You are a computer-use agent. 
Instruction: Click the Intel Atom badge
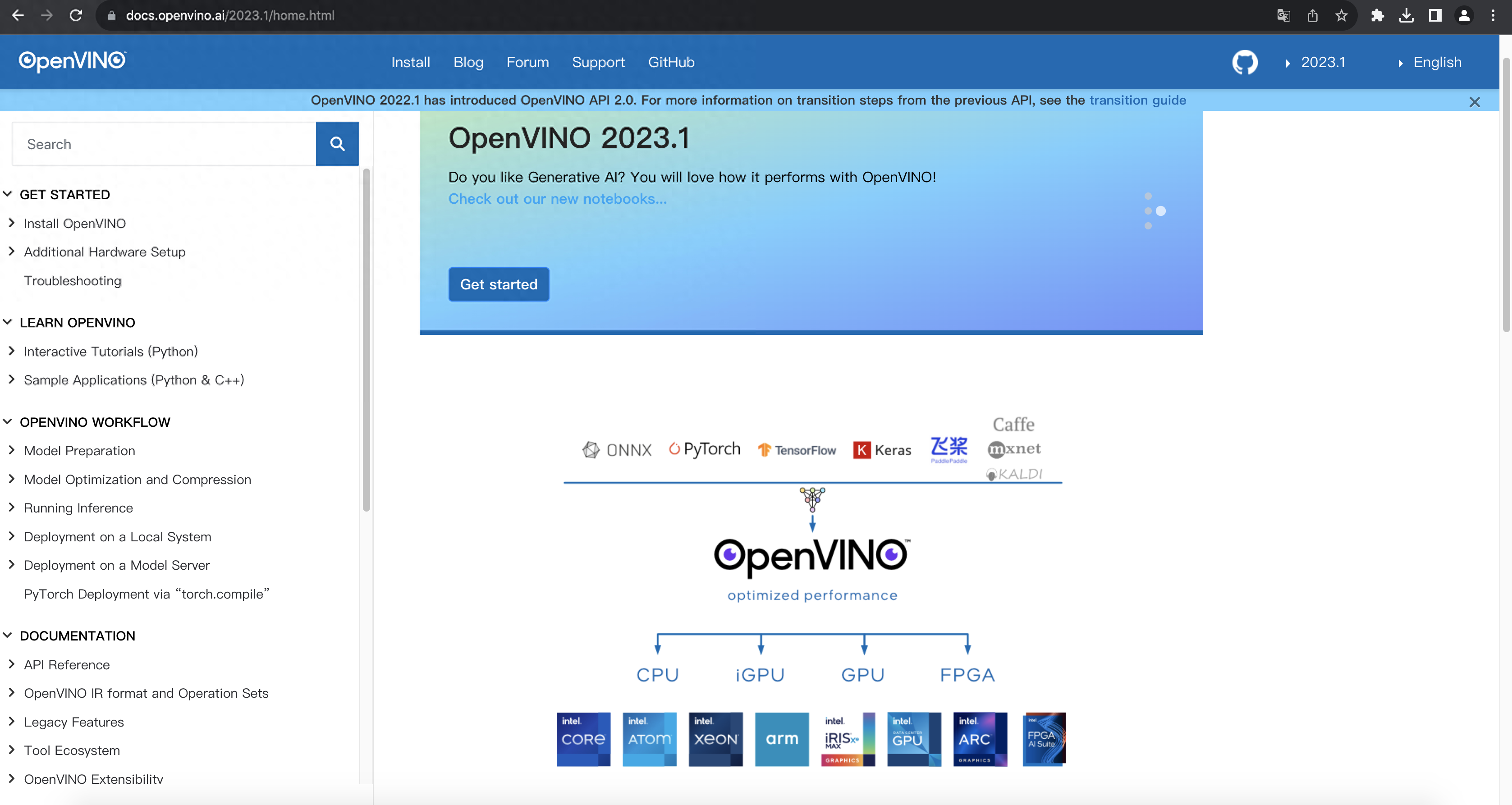tap(649, 739)
